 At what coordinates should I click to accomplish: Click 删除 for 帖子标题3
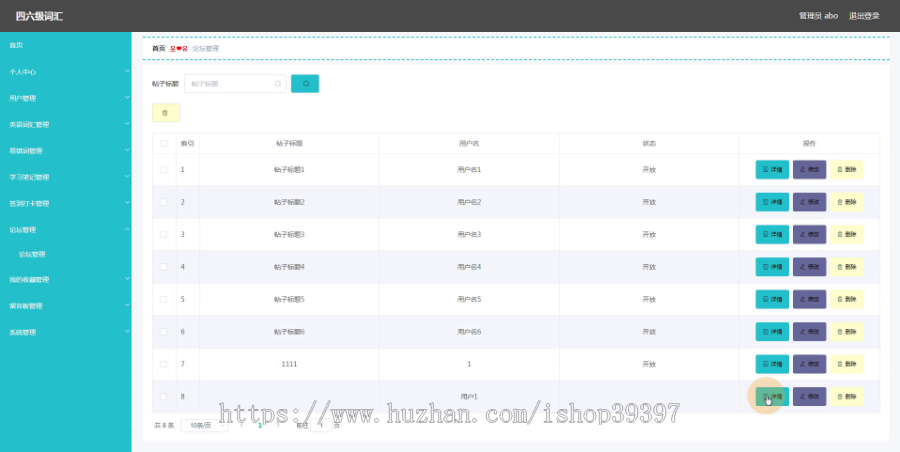pos(847,234)
